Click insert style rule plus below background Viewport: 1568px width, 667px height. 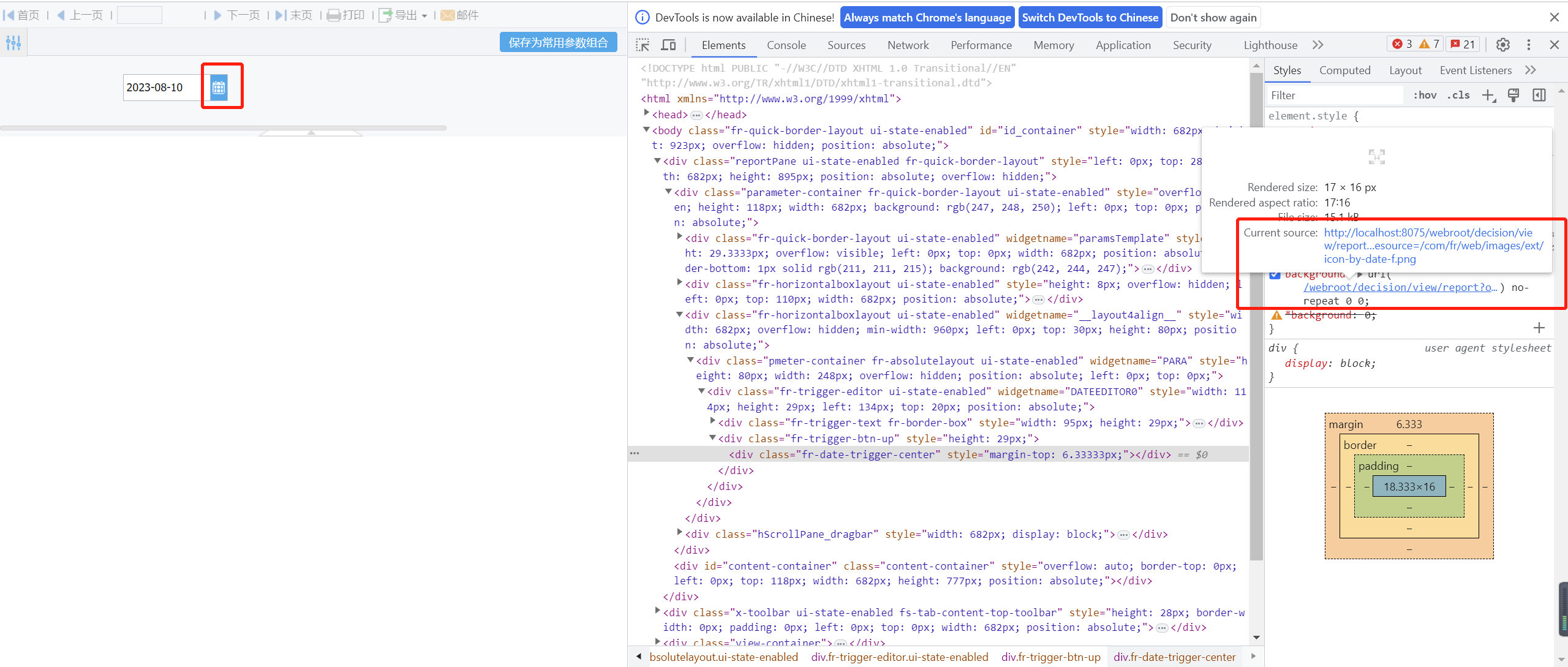[x=1539, y=328]
